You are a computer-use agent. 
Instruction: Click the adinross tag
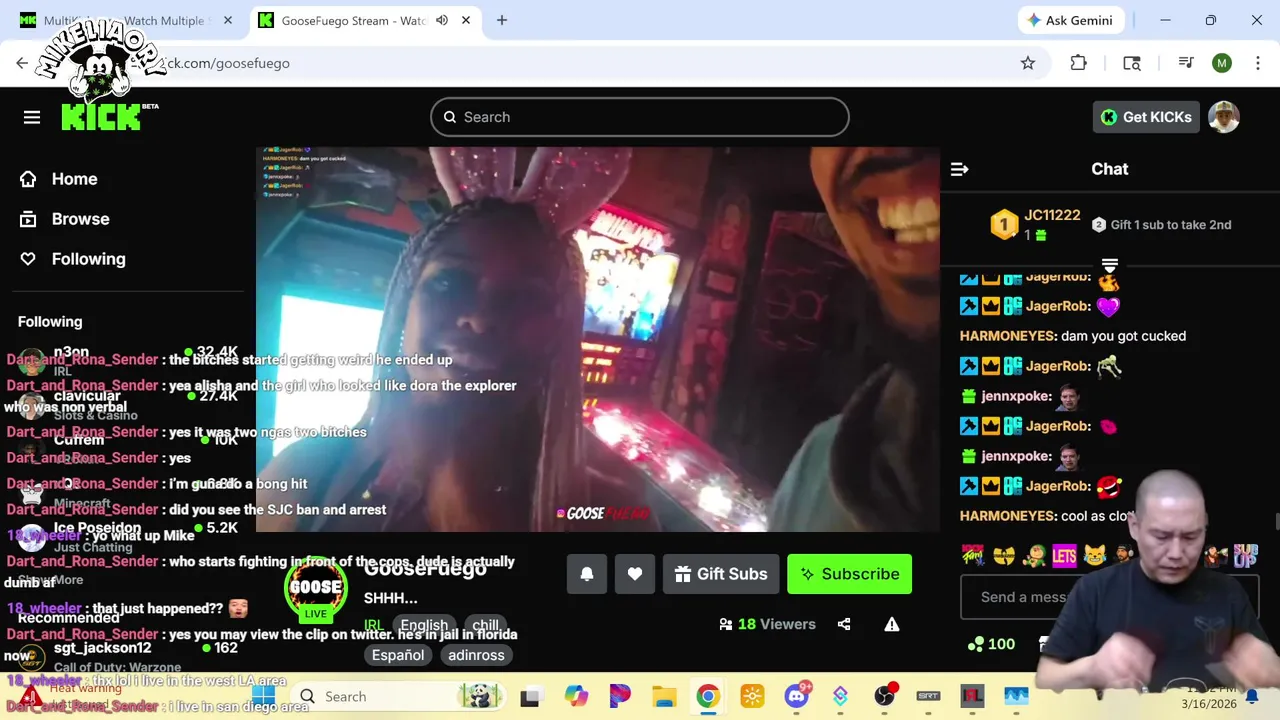pyautogui.click(x=476, y=655)
